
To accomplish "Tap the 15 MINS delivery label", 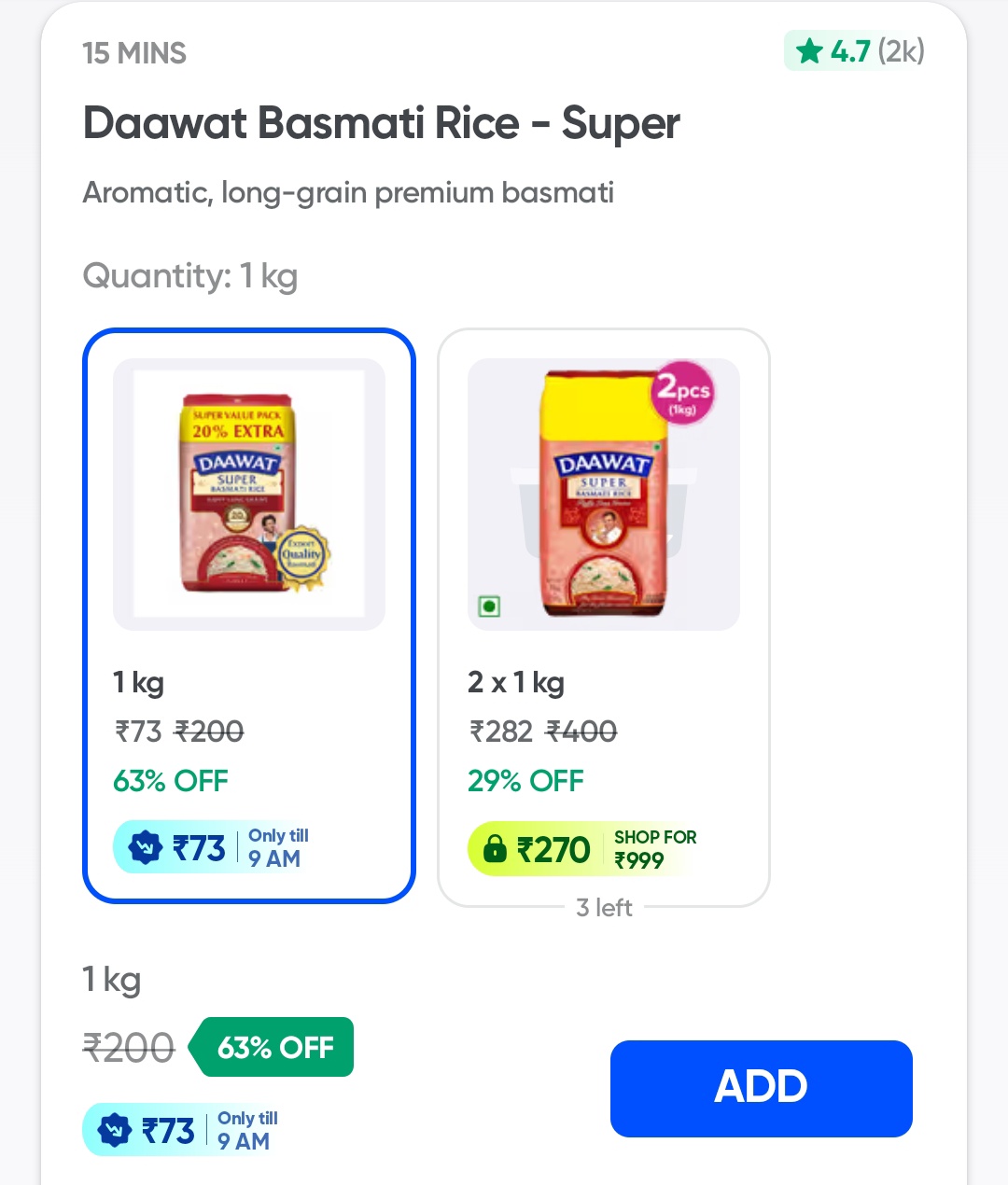I will pos(134,53).
